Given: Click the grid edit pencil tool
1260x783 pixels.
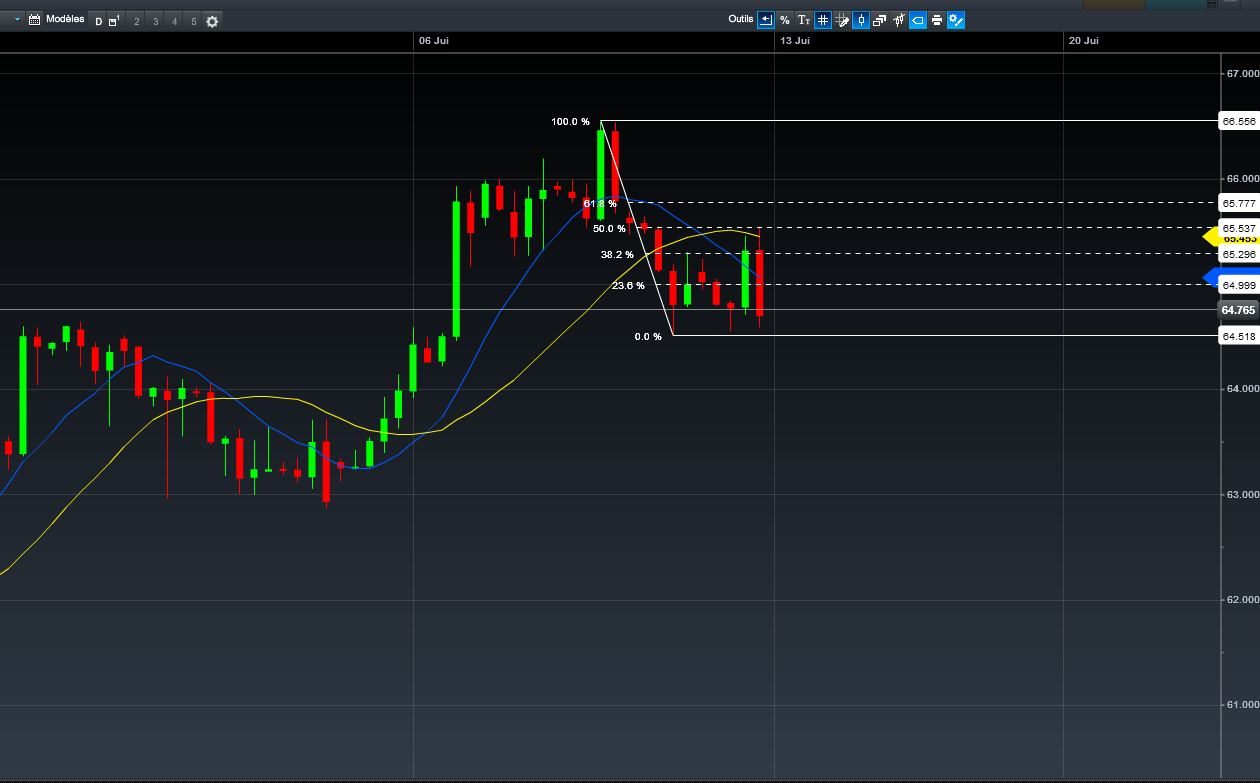Looking at the screenshot, I should coord(842,20).
